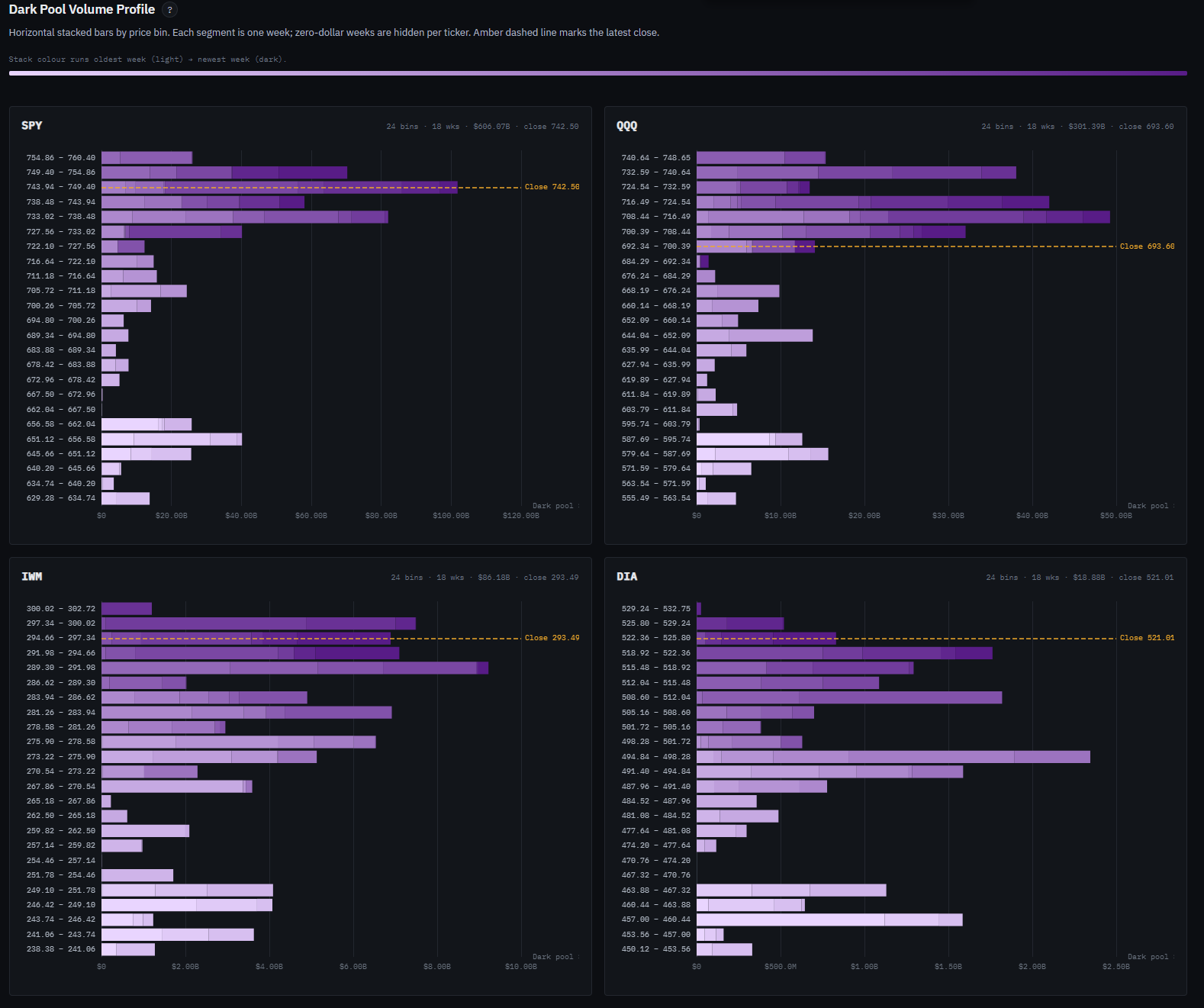The image size is (1204, 1008).
Task: Click the DIA bar for bin 457.00 – 460.44
Action: coord(829,919)
